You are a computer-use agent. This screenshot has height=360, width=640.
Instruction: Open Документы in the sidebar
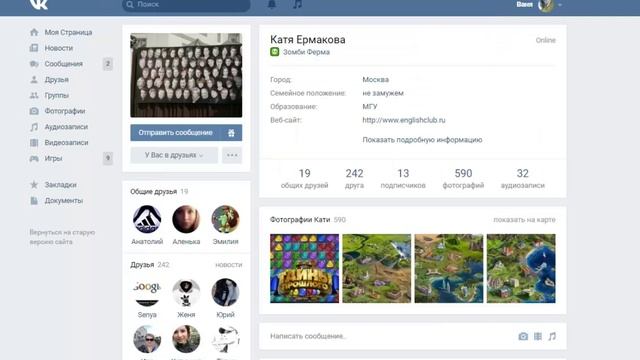point(64,201)
